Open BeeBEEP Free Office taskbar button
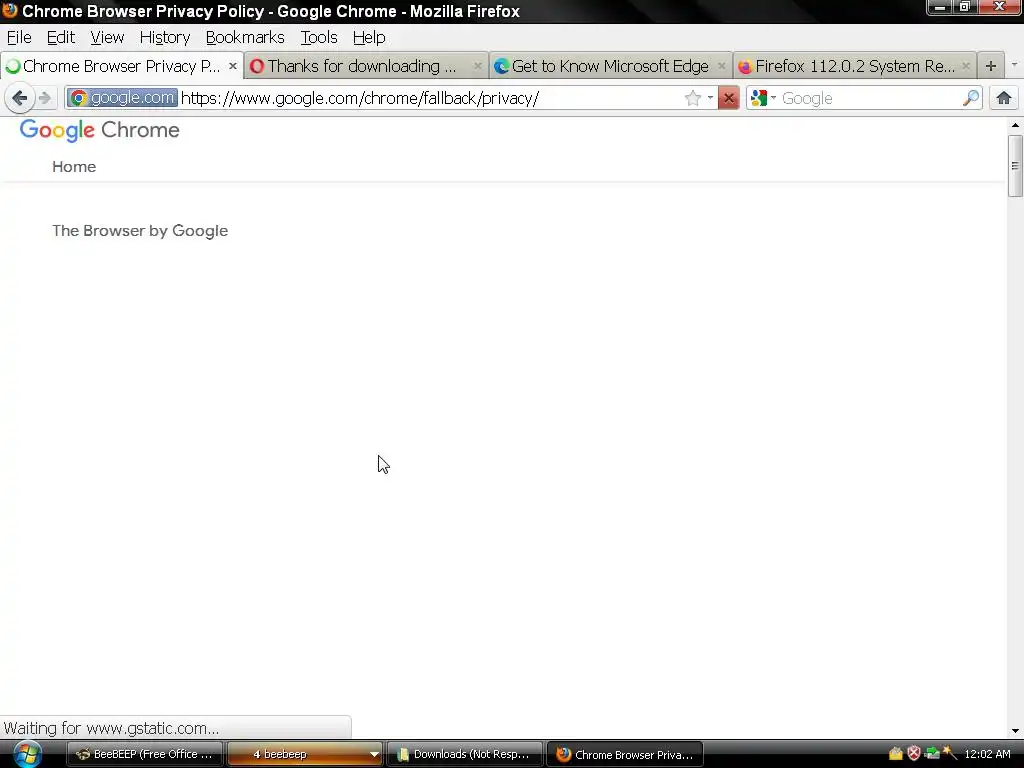This screenshot has height=768, width=1024. point(145,754)
